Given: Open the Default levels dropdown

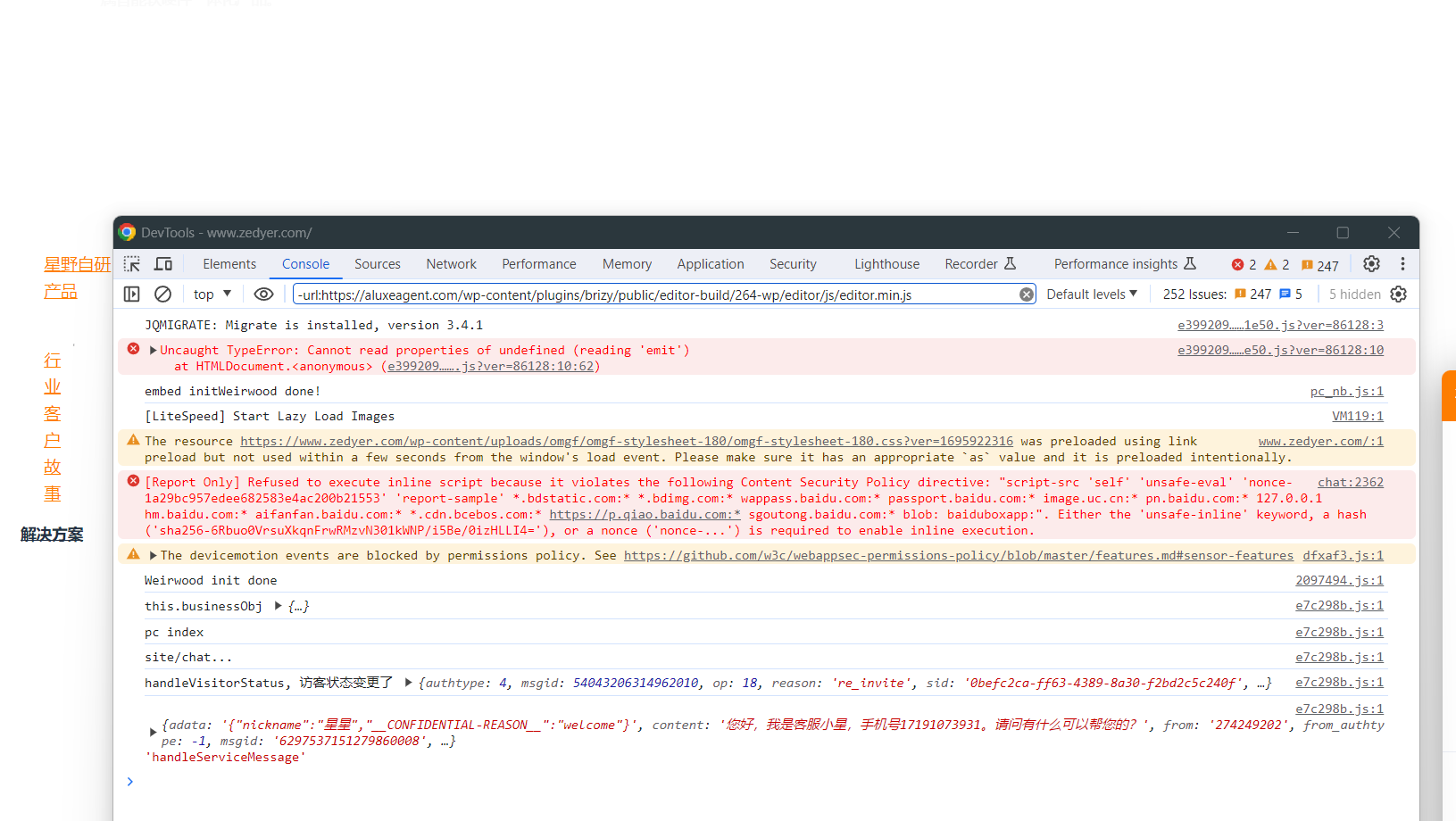Looking at the screenshot, I should pos(1092,294).
